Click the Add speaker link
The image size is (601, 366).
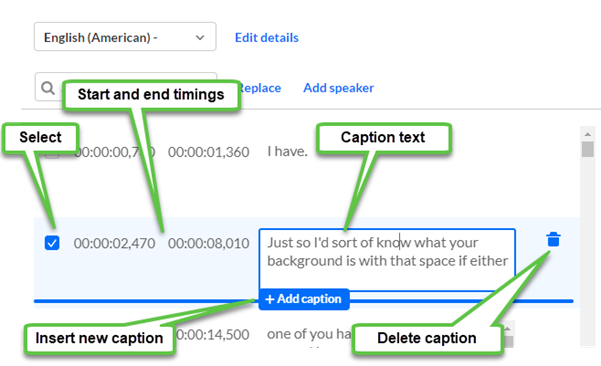[338, 88]
